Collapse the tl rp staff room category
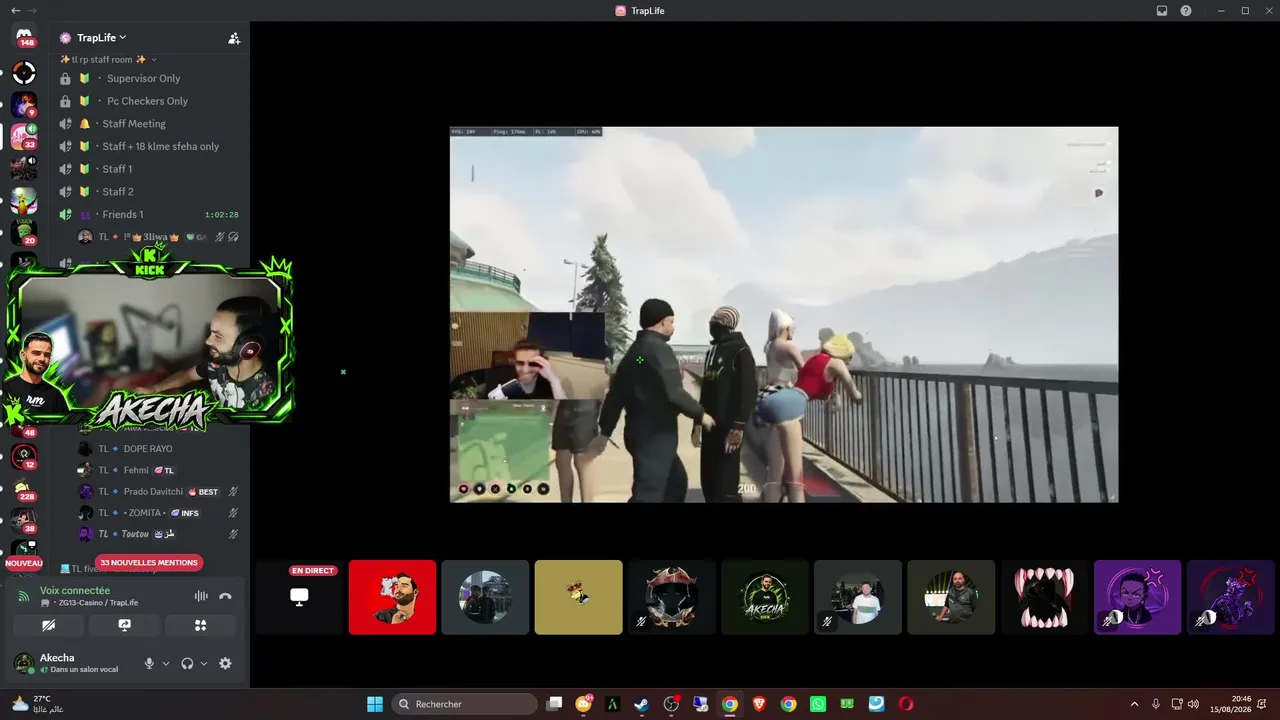Image resolution: width=1280 pixels, height=720 pixels. pos(108,59)
